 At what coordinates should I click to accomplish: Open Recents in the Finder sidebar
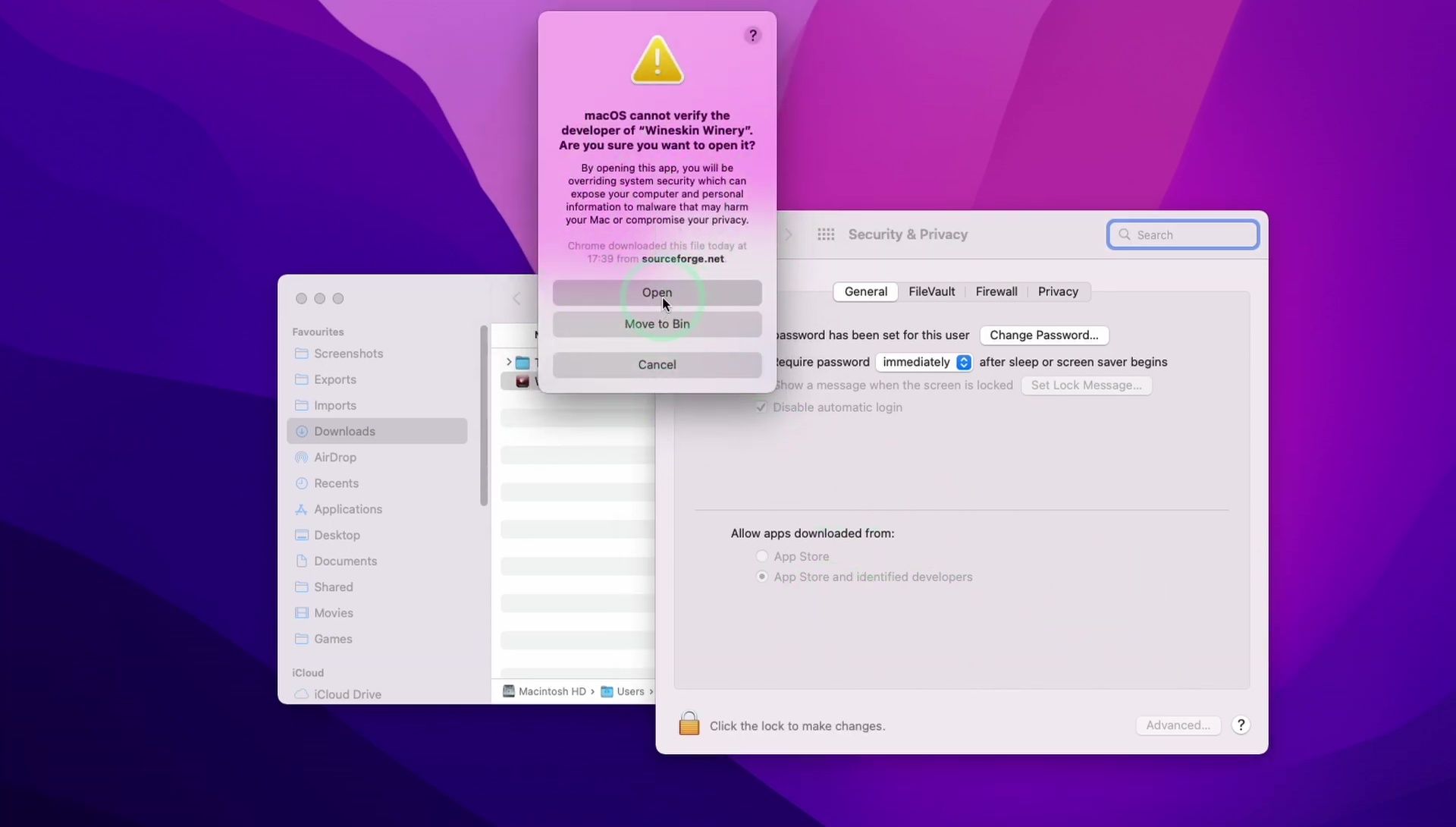click(x=377, y=483)
